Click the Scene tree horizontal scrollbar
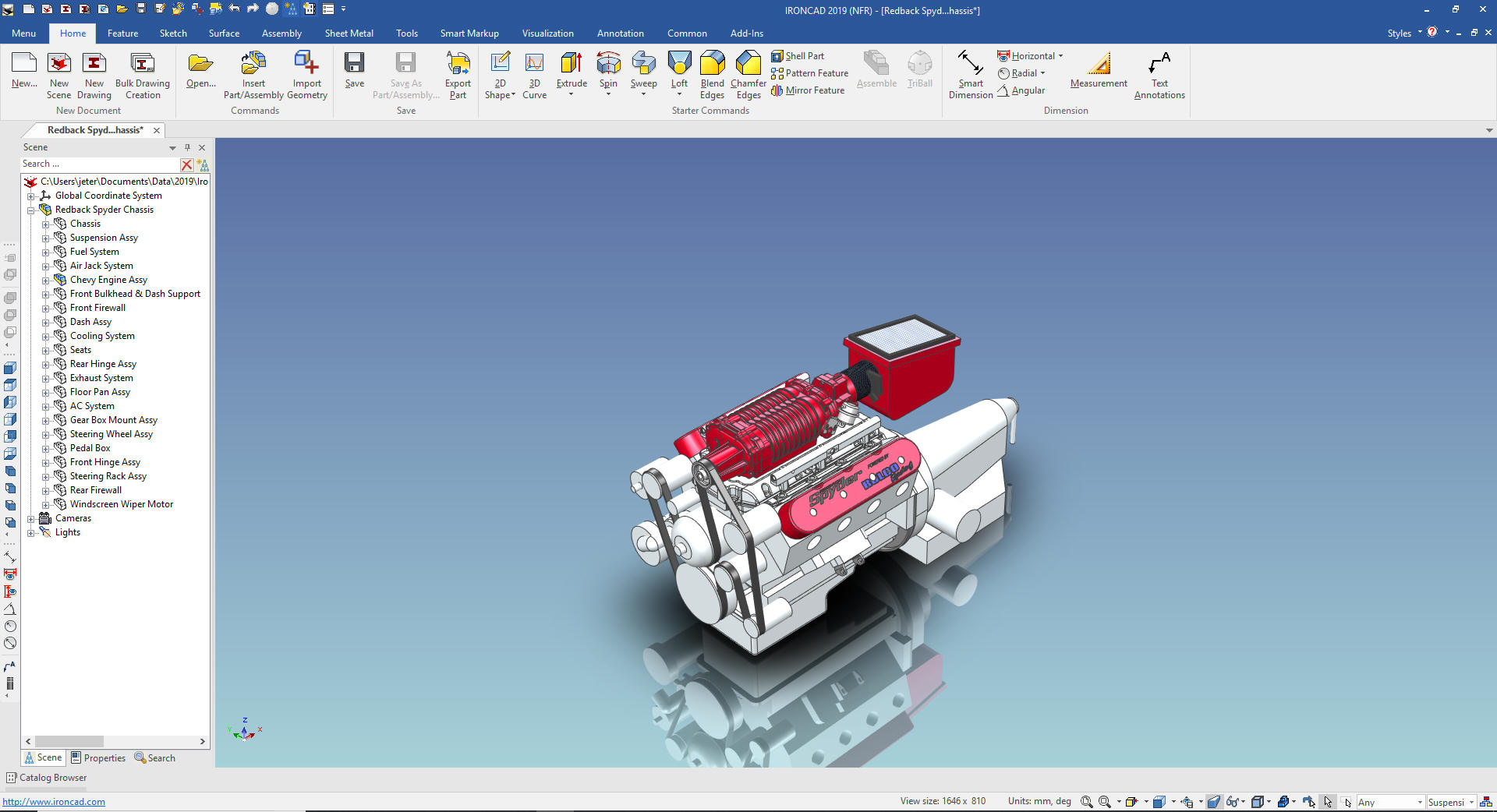 coord(69,741)
